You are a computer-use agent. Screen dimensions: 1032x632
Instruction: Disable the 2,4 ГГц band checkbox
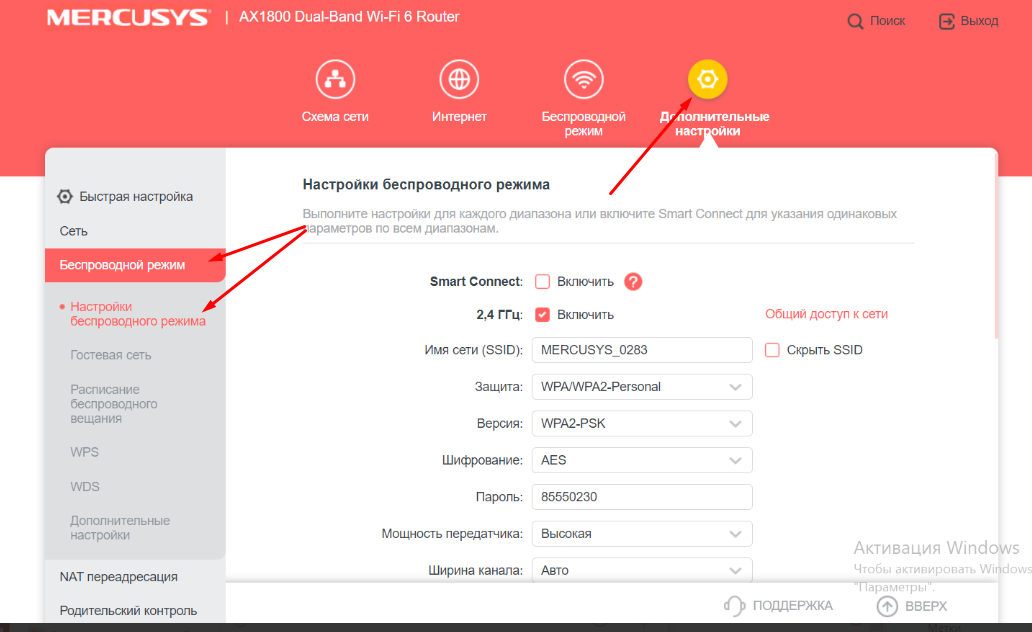(543, 314)
